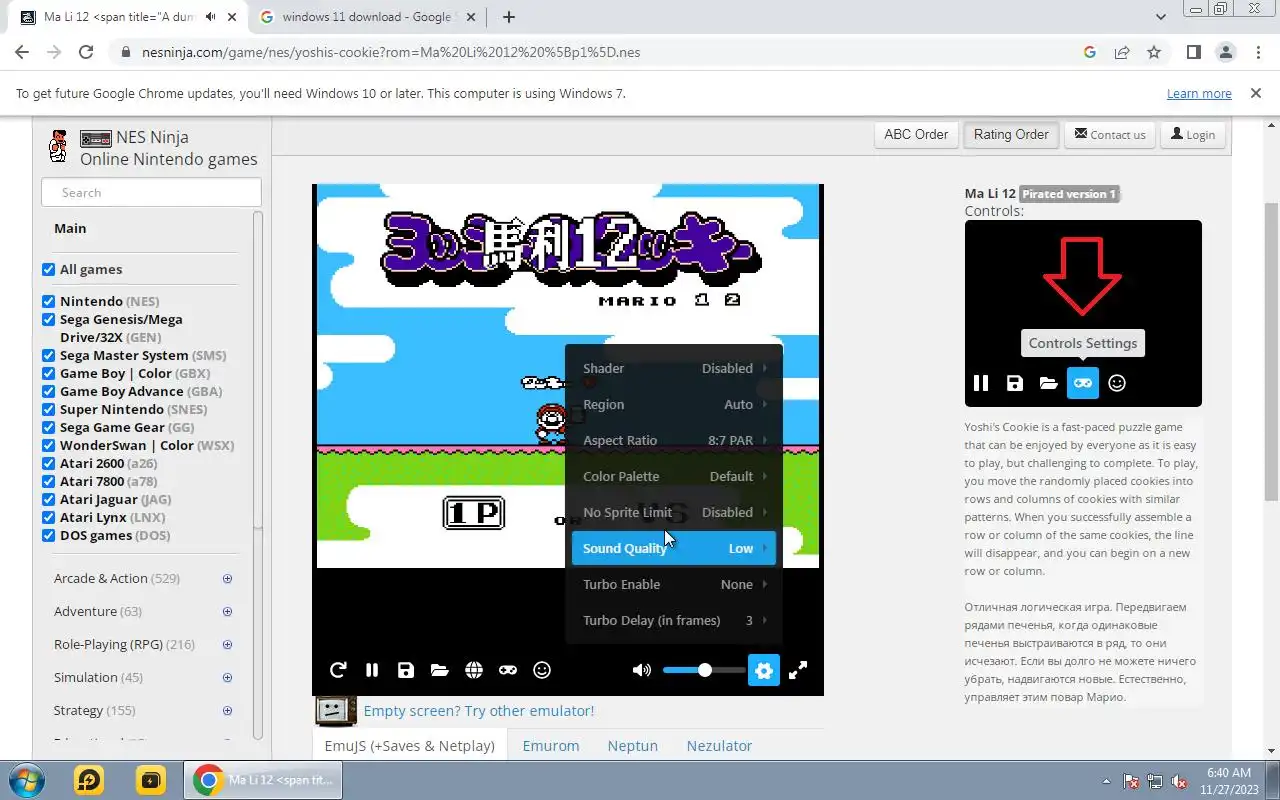Reload the page in Chrome
The width and height of the screenshot is (1280, 800).
[x=86, y=52]
